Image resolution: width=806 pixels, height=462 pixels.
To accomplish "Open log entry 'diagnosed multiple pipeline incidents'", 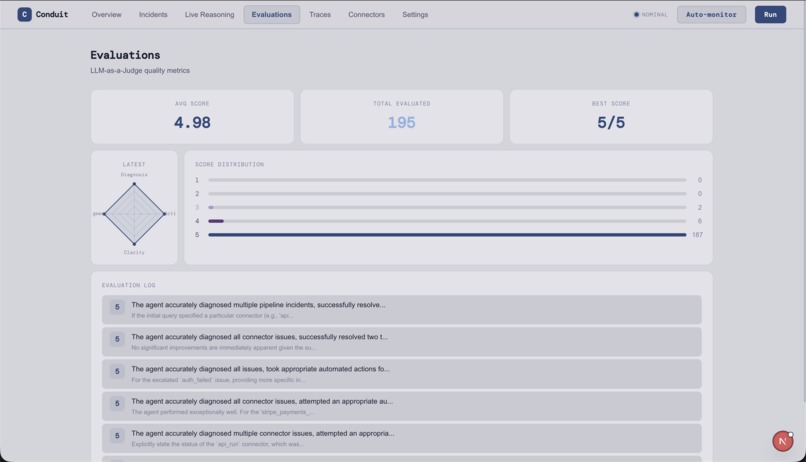I will click(x=401, y=309).
